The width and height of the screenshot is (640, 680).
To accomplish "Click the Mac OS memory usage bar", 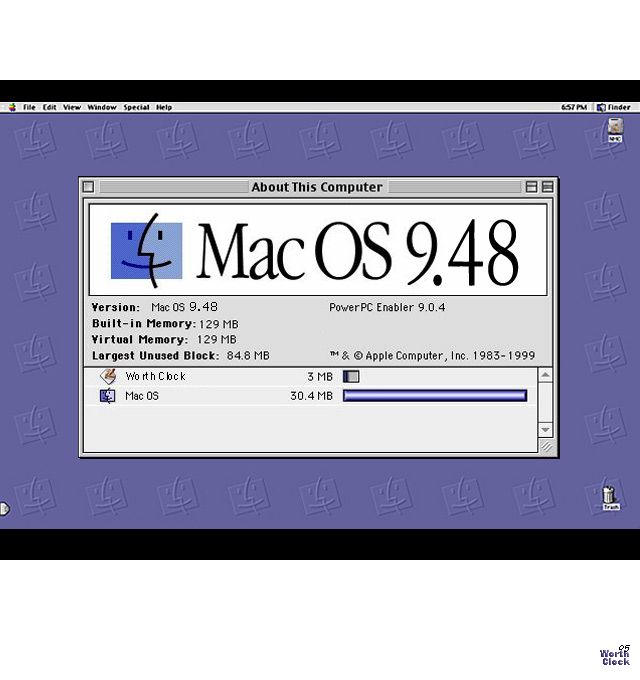I will click(x=434, y=396).
